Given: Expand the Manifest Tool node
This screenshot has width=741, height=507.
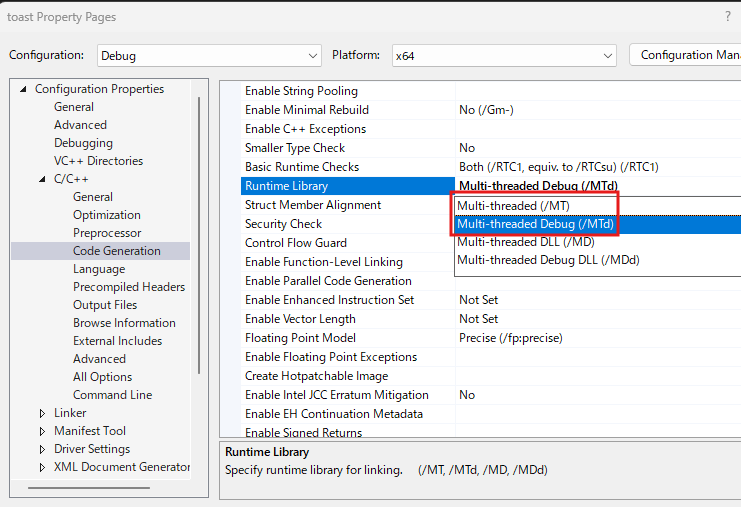Looking at the screenshot, I should (x=42, y=431).
